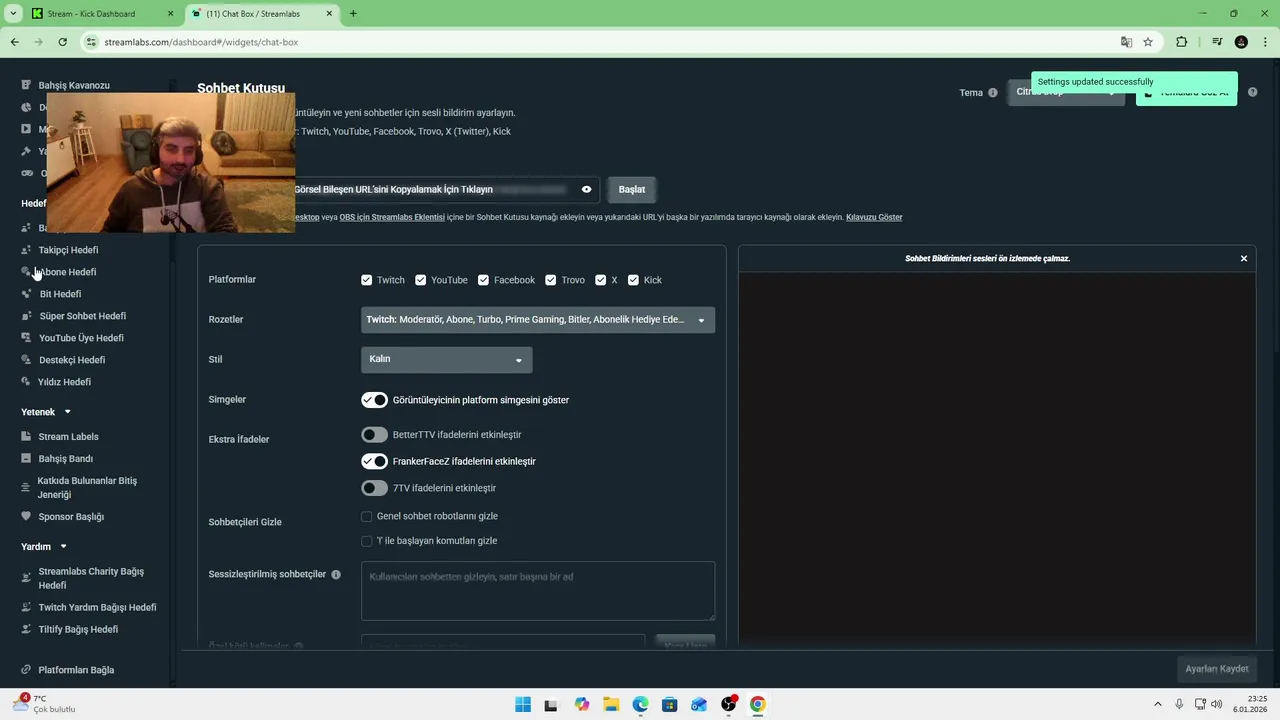Click the Başlat button
This screenshot has width=1280, height=720.
click(x=632, y=189)
